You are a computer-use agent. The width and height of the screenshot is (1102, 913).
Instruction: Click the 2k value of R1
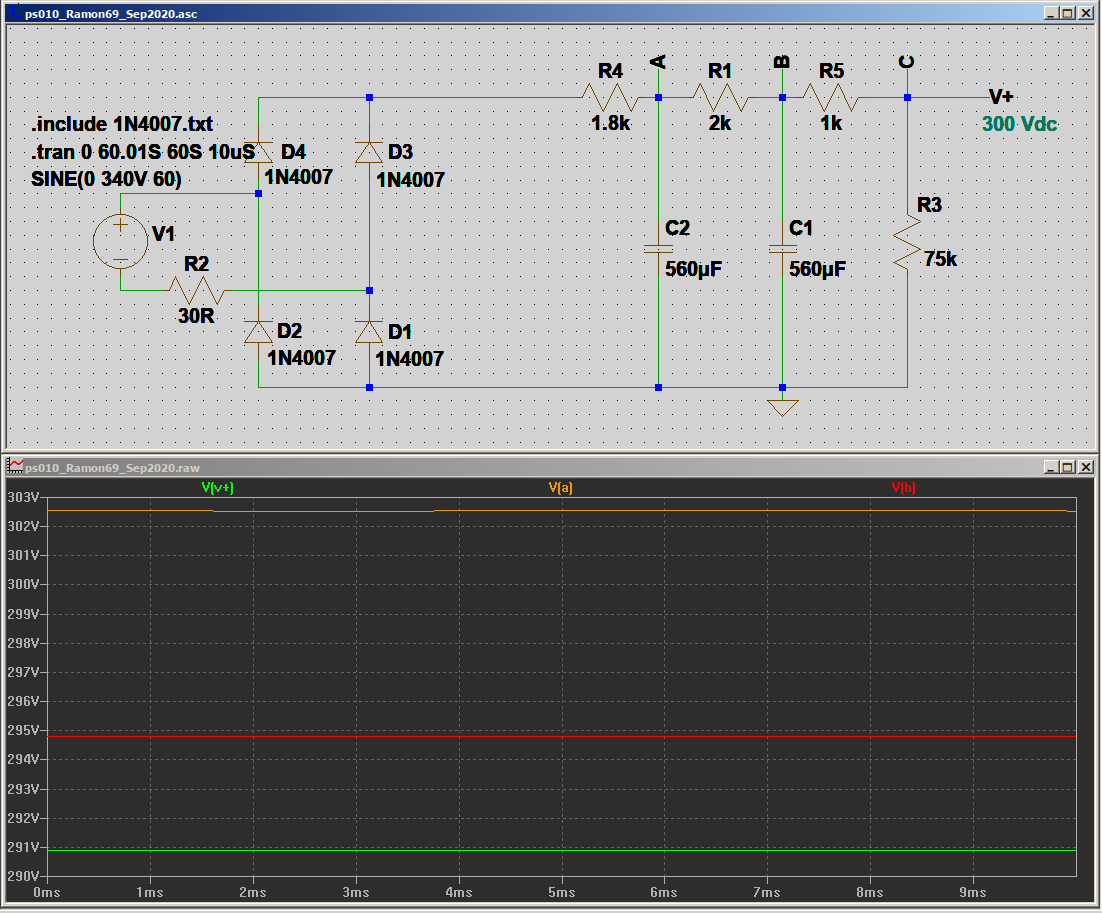coord(720,124)
